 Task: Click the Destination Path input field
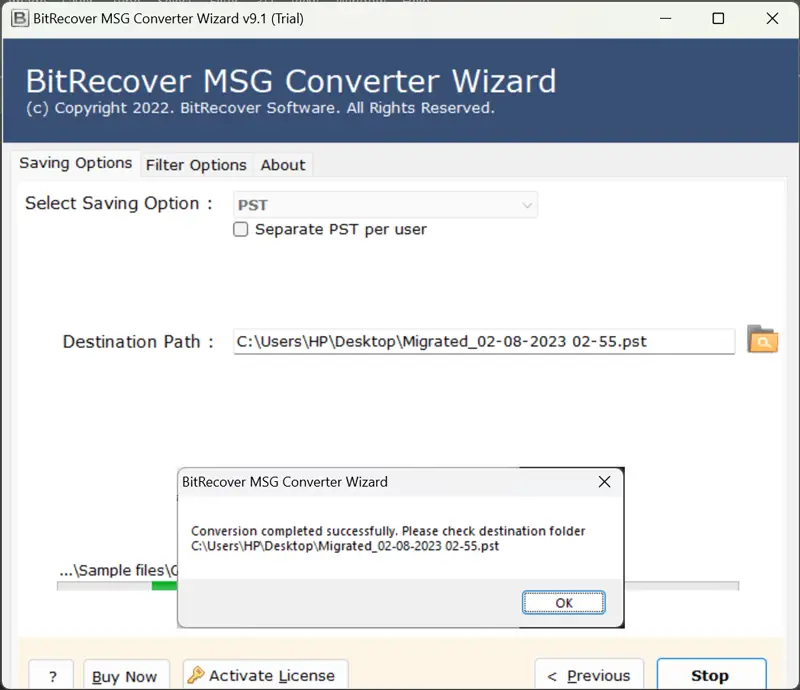(484, 341)
